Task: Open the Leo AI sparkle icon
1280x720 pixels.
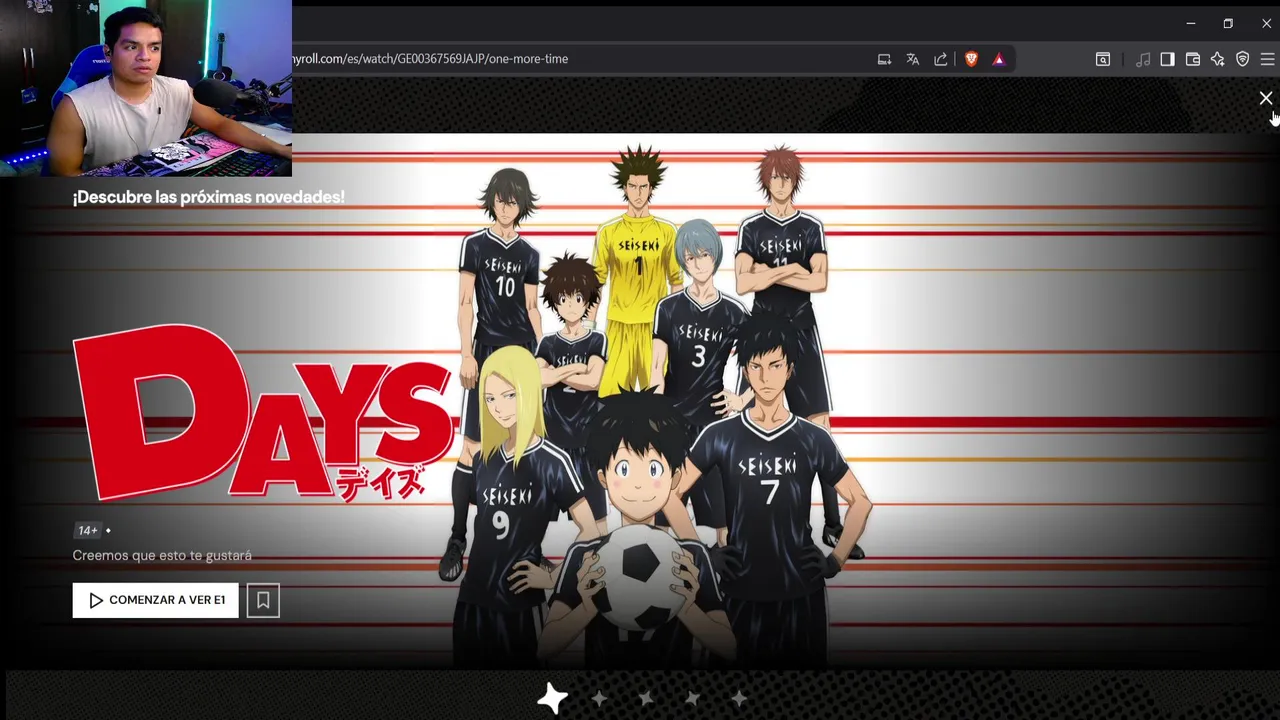Action: pos(1217,59)
